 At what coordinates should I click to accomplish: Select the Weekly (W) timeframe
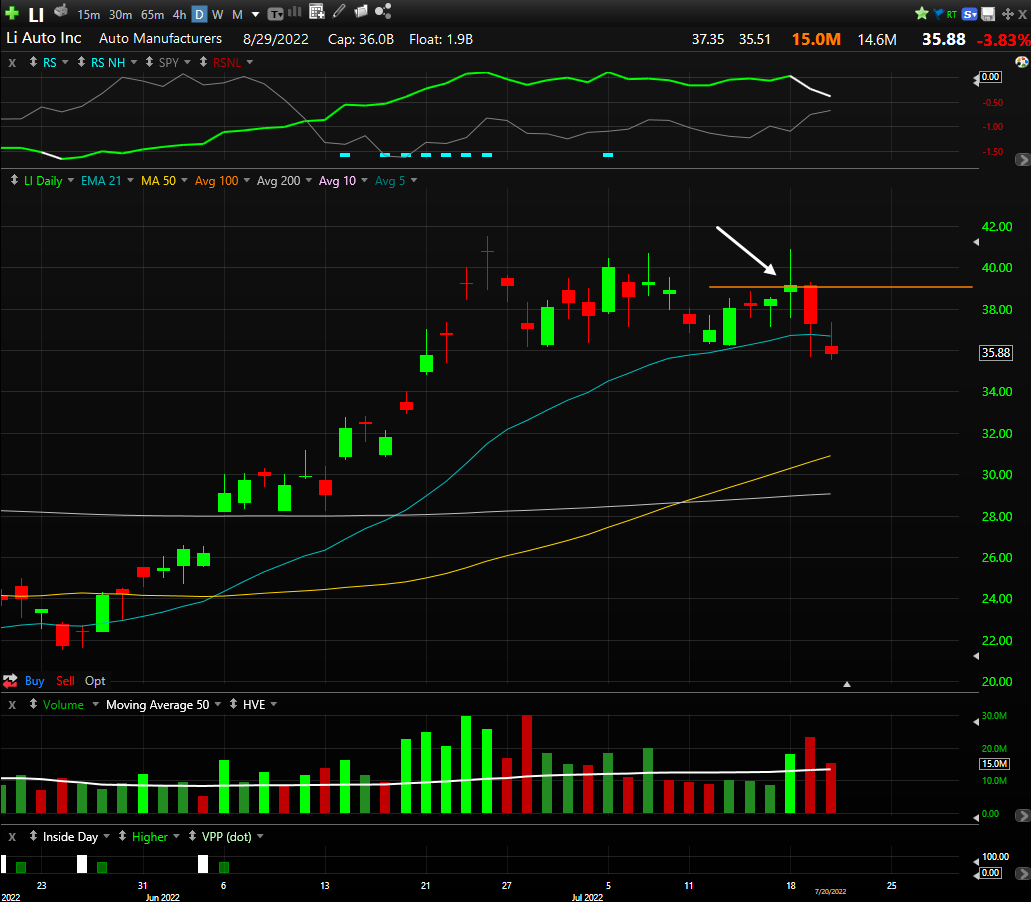pos(218,14)
